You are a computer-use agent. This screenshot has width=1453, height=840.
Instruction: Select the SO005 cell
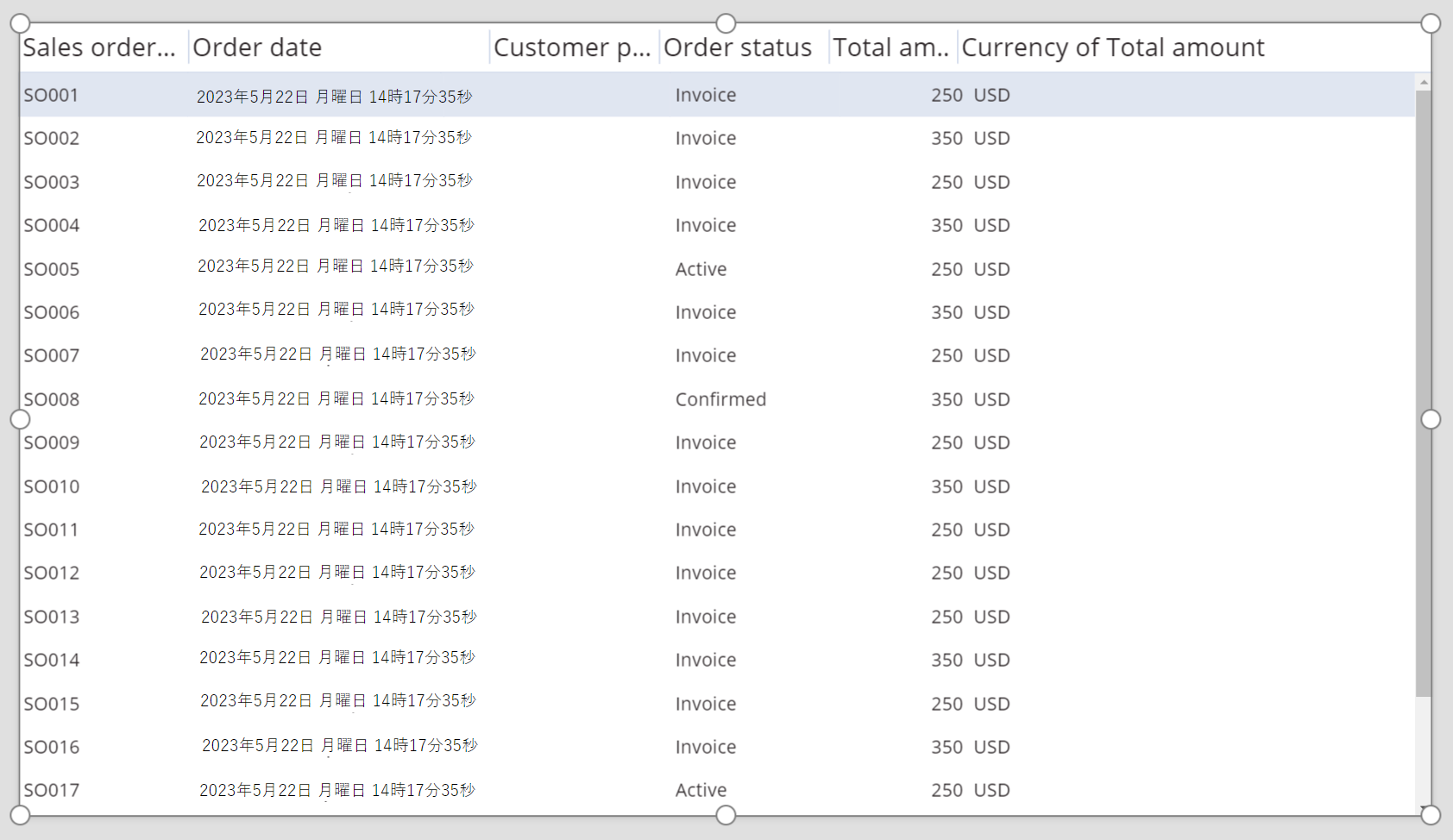[51, 269]
